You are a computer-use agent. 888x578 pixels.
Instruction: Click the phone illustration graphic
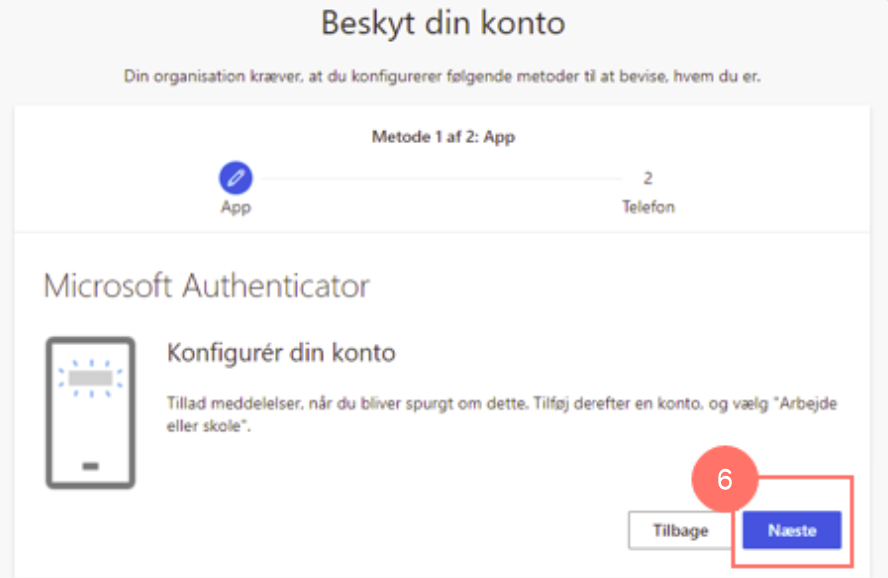pos(91,413)
